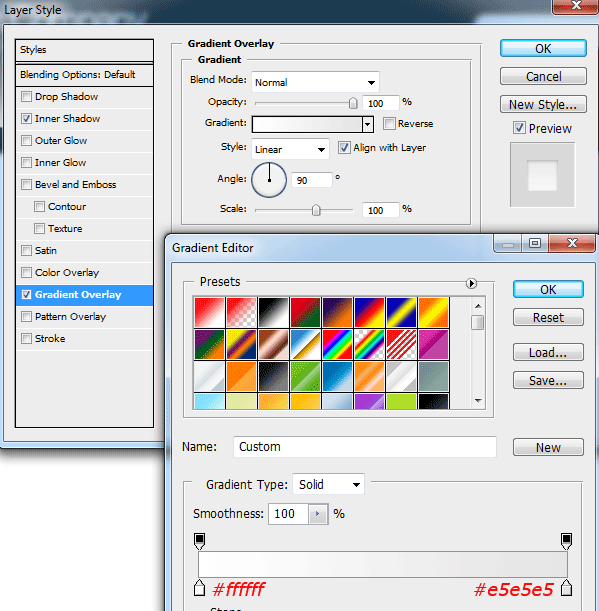The image size is (599, 611).
Task: Select Blending Options: Default entry
Action: [x=85, y=74]
